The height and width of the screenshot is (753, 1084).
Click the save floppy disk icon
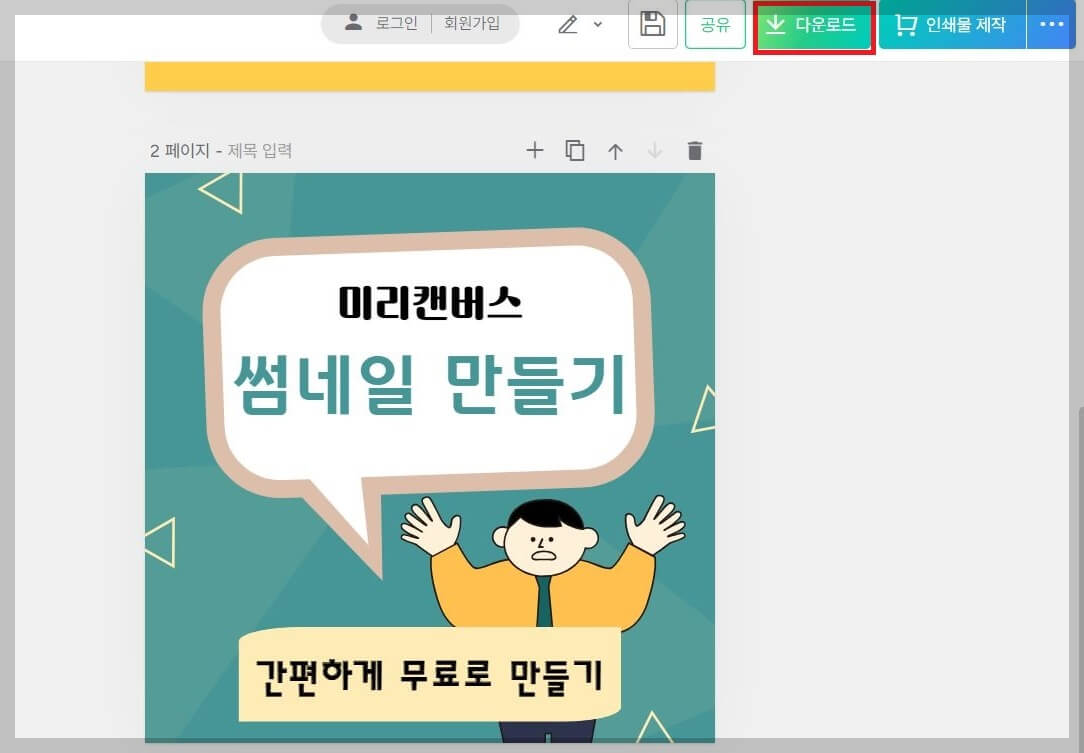(653, 25)
